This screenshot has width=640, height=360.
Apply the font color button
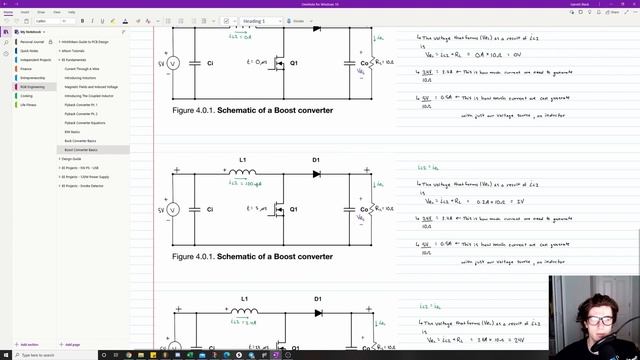pos(125,21)
